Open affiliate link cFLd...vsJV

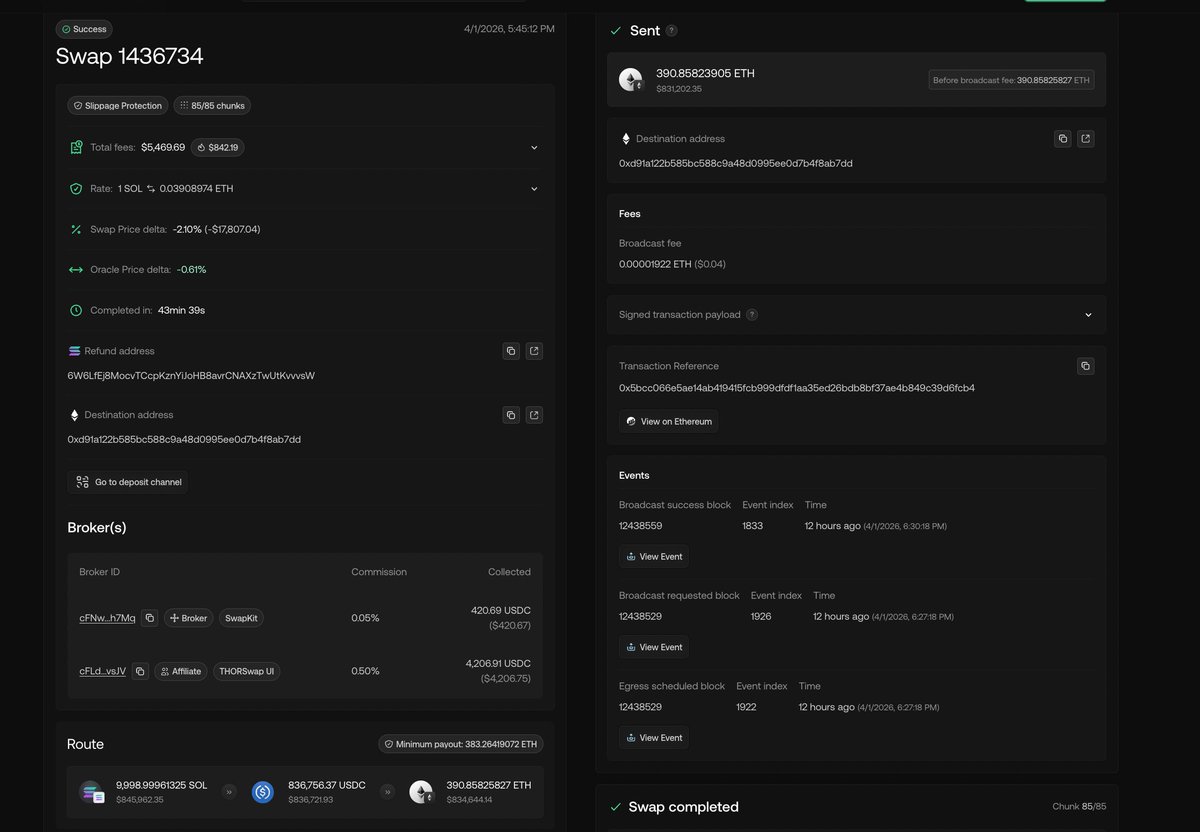click(x=103, y=671)
